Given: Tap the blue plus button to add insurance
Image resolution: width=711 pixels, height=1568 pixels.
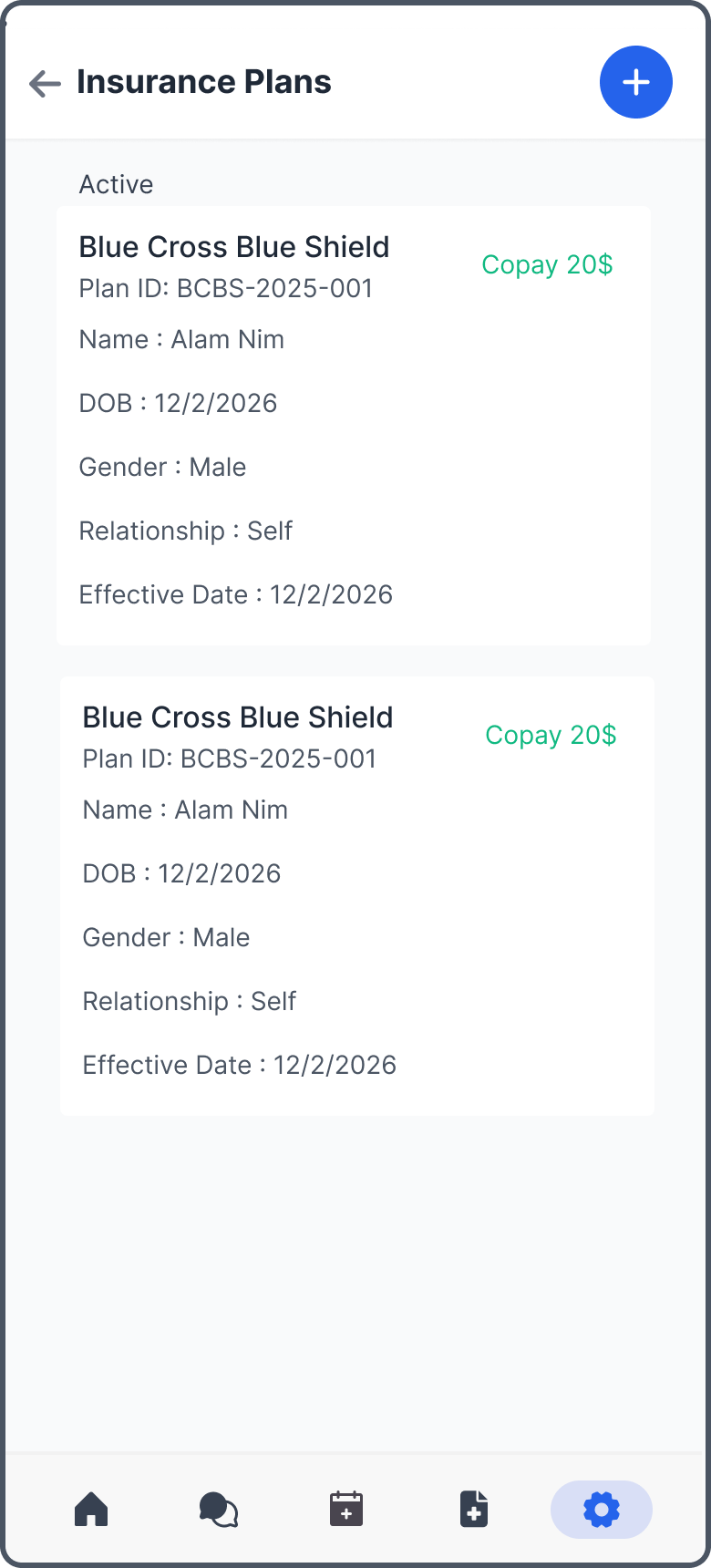Looking at the screenshot, I should coord(635,82).
